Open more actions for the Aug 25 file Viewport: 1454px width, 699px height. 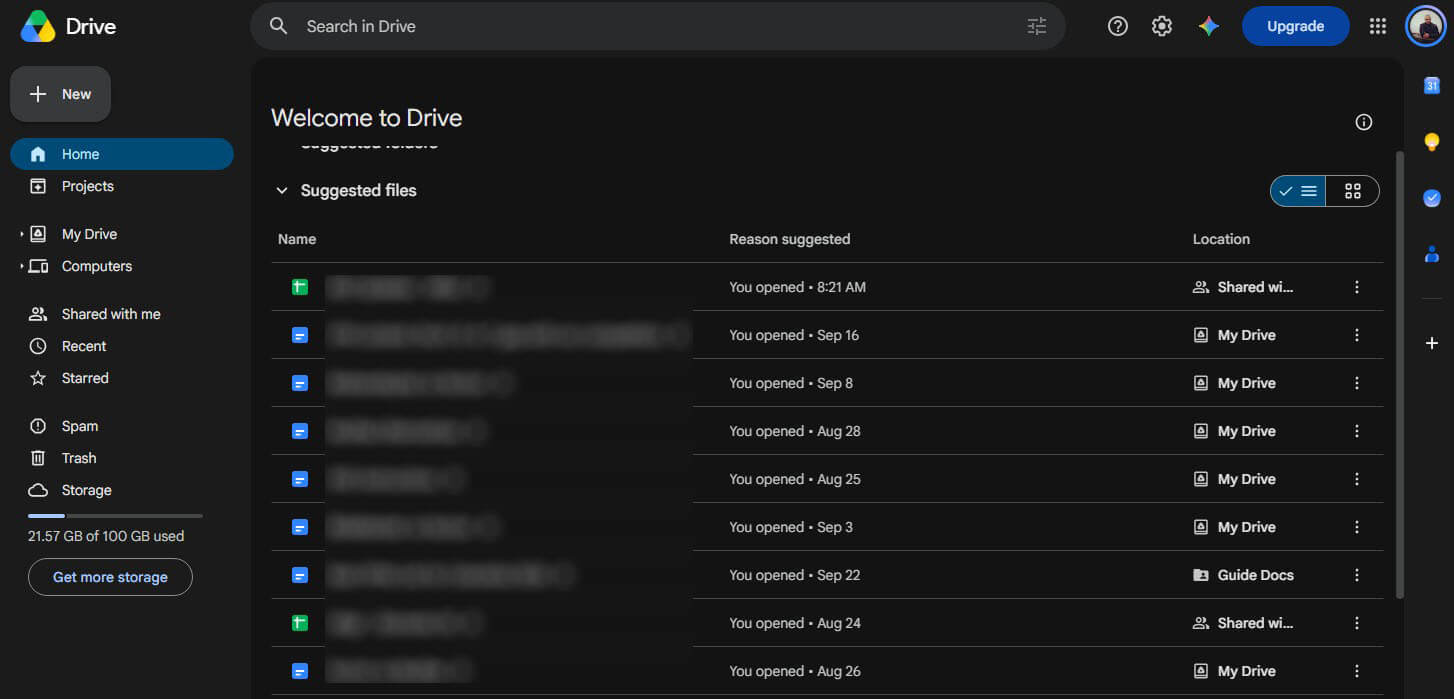[1357, 479]
